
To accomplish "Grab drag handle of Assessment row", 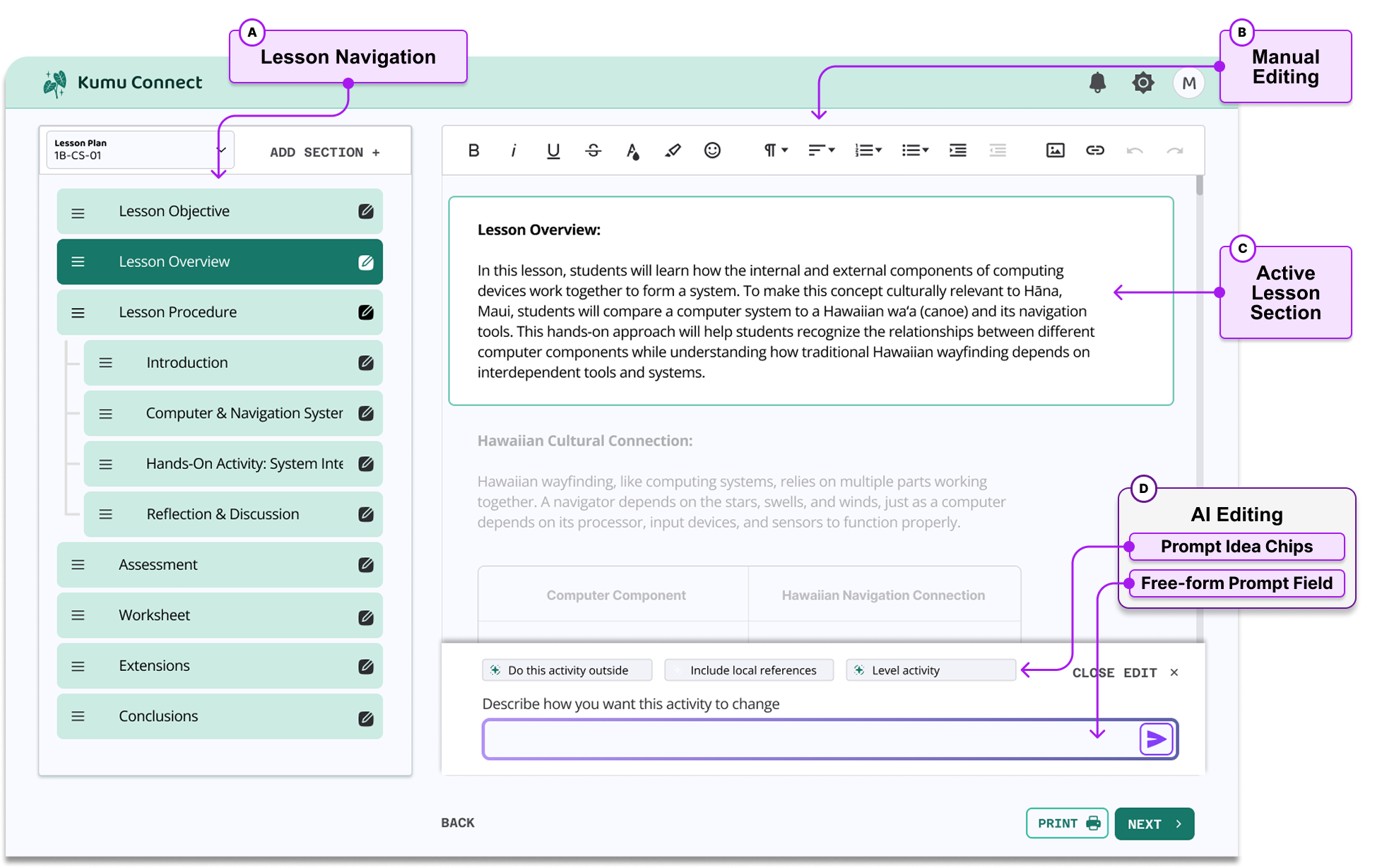I will point(78,565).
